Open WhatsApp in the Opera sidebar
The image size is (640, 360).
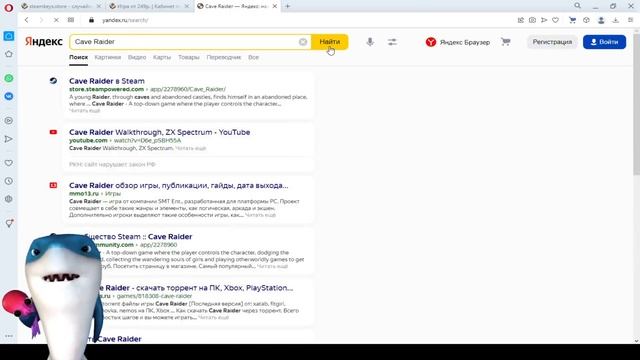pyautogui.click(x=9, y=78)
